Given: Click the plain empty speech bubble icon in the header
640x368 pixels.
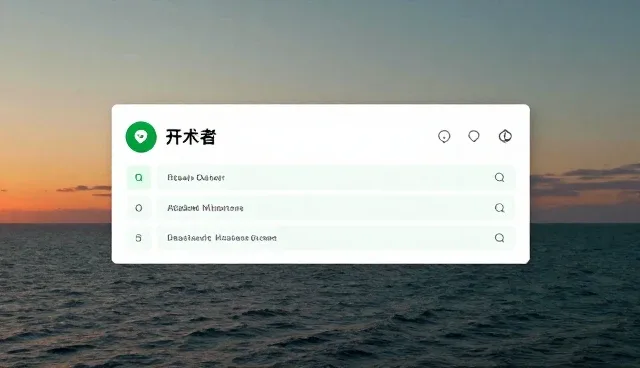Looking at the screenshot, I should click(x=473, y=136).
